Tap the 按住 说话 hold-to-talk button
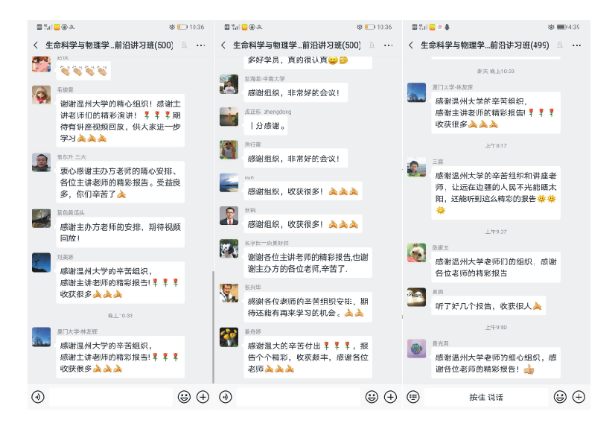Image resolution: width=612 pixels, height=424 pixels. (x=486, y=397)
